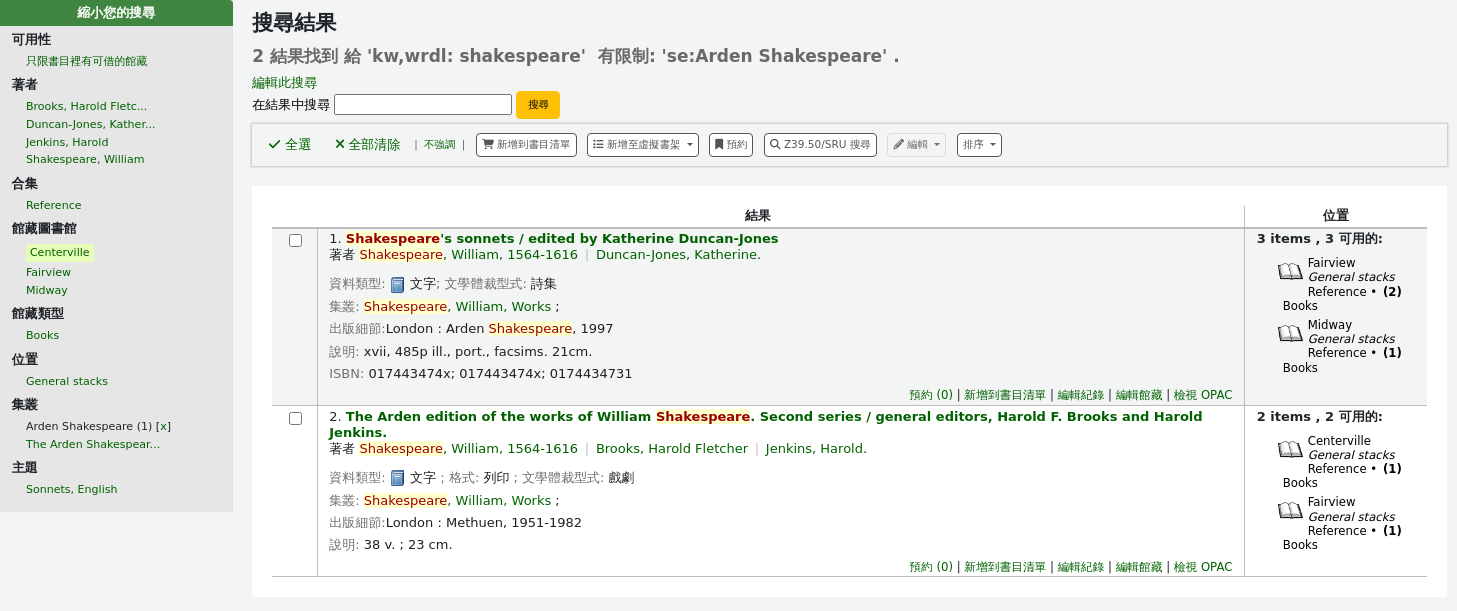Filter by Reference collection
Viewport: 1457px width, 611px height.
pos(54,205)
